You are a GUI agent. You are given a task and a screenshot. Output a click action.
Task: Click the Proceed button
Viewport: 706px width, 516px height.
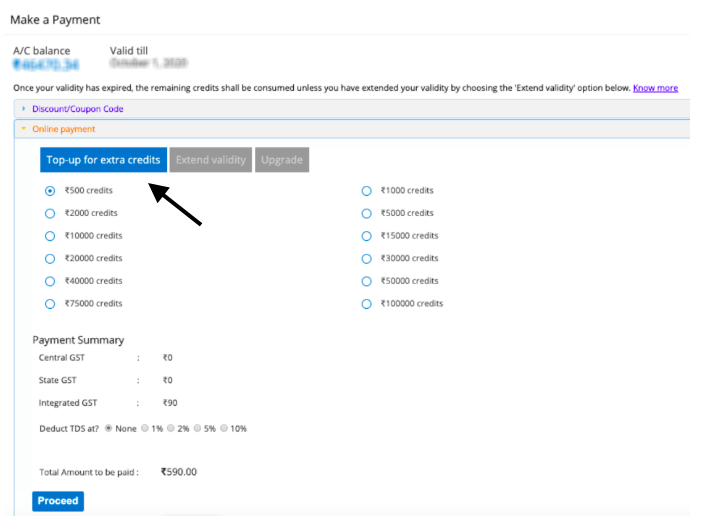pos(58,501)
